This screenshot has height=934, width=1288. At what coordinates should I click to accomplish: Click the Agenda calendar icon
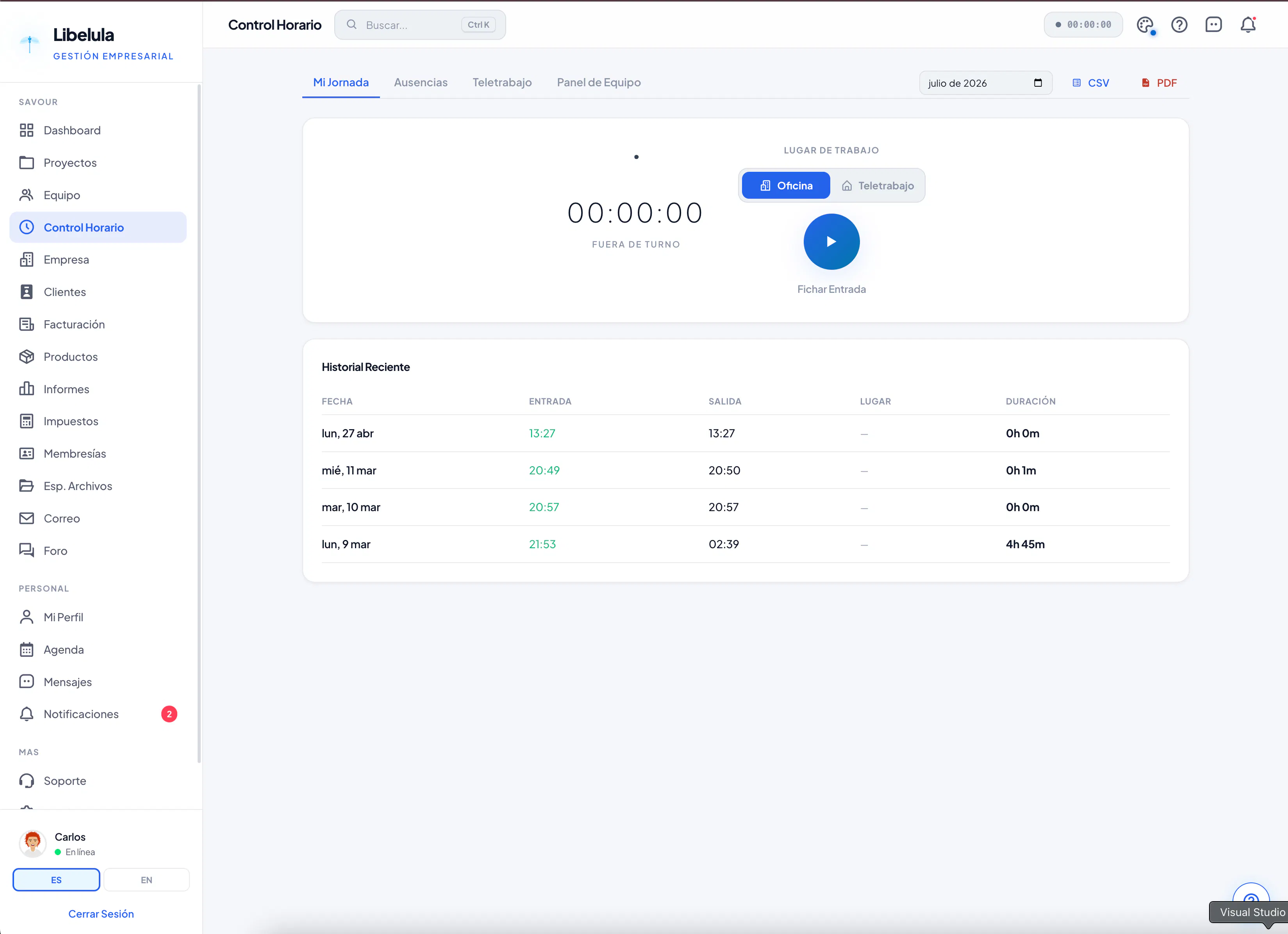pos(27,649)
